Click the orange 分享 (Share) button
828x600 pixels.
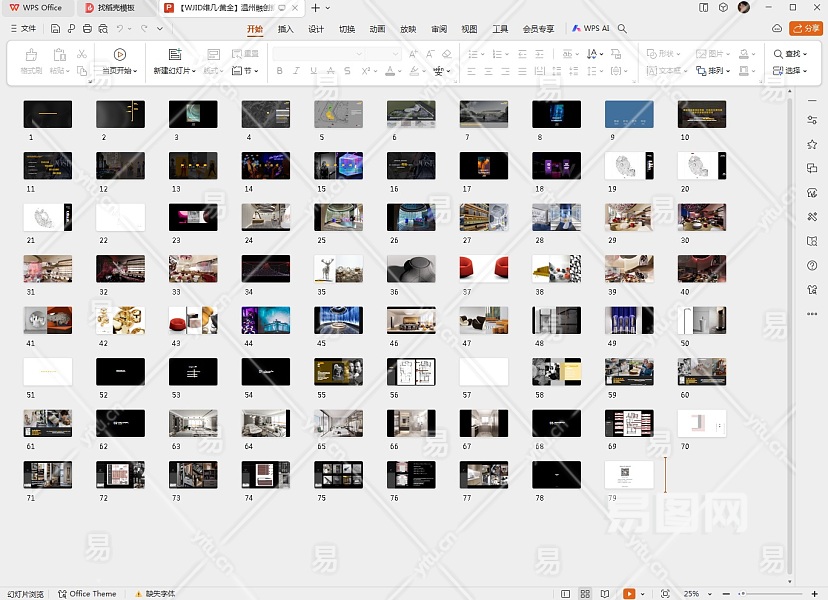[x=805, y=29]
